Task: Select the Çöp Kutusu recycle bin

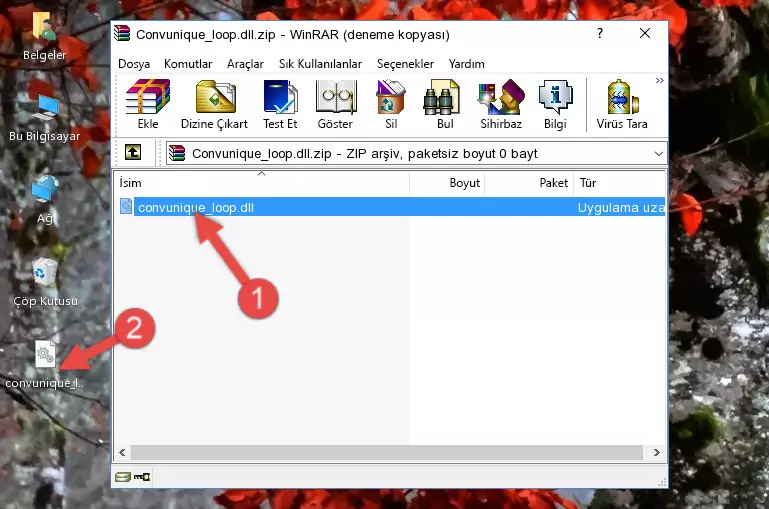Action: 45,282
